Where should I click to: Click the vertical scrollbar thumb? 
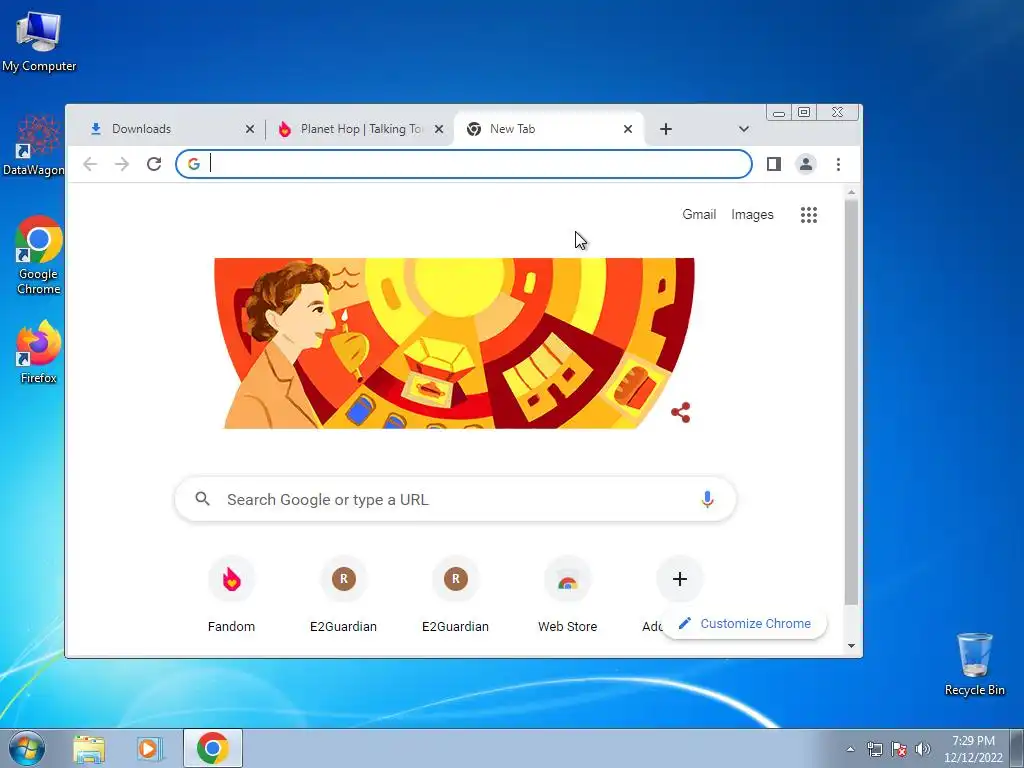coord(851,402)
